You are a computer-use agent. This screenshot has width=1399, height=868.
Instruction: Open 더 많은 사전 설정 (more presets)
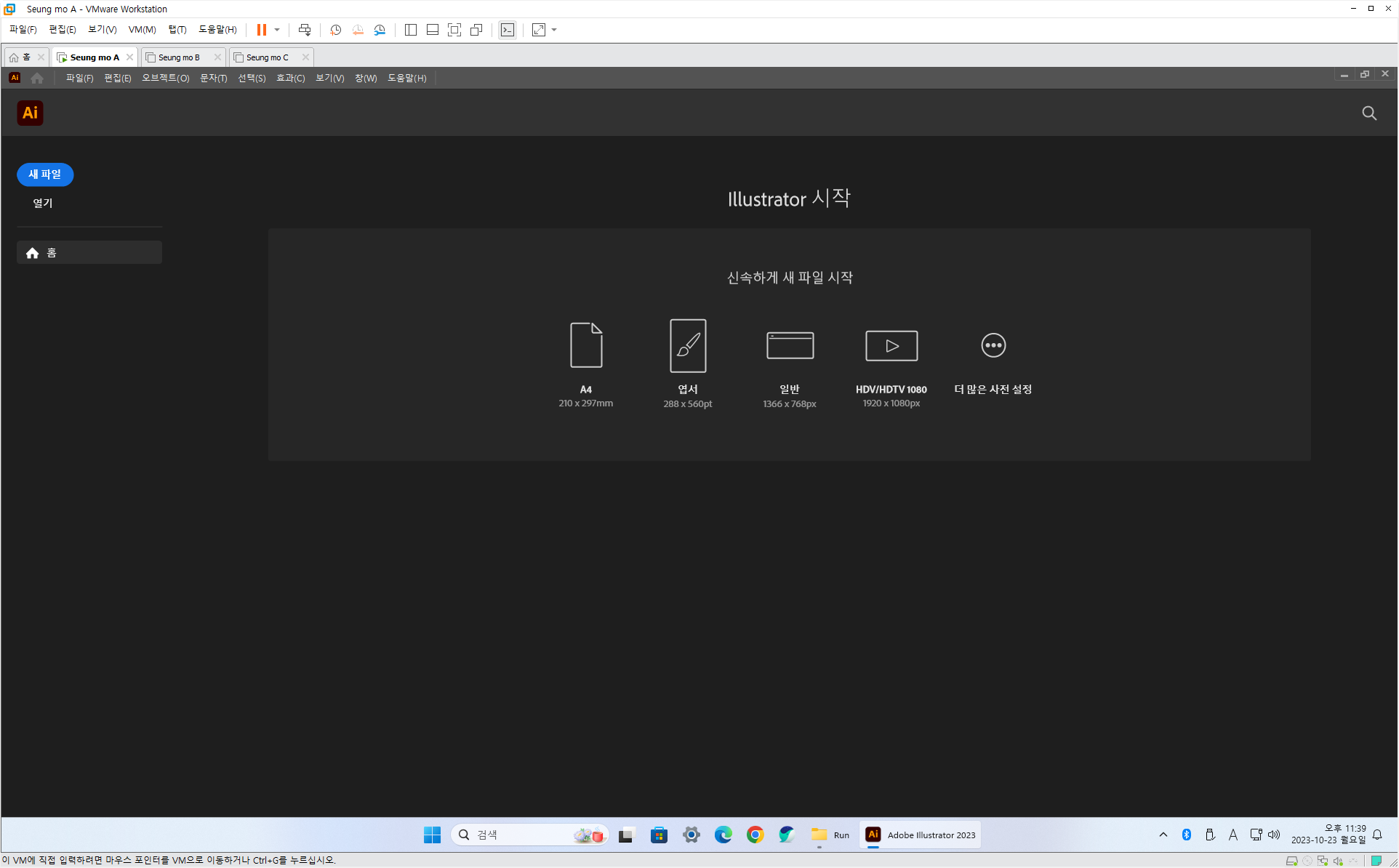pyautogui.click(x=993, y=345)
